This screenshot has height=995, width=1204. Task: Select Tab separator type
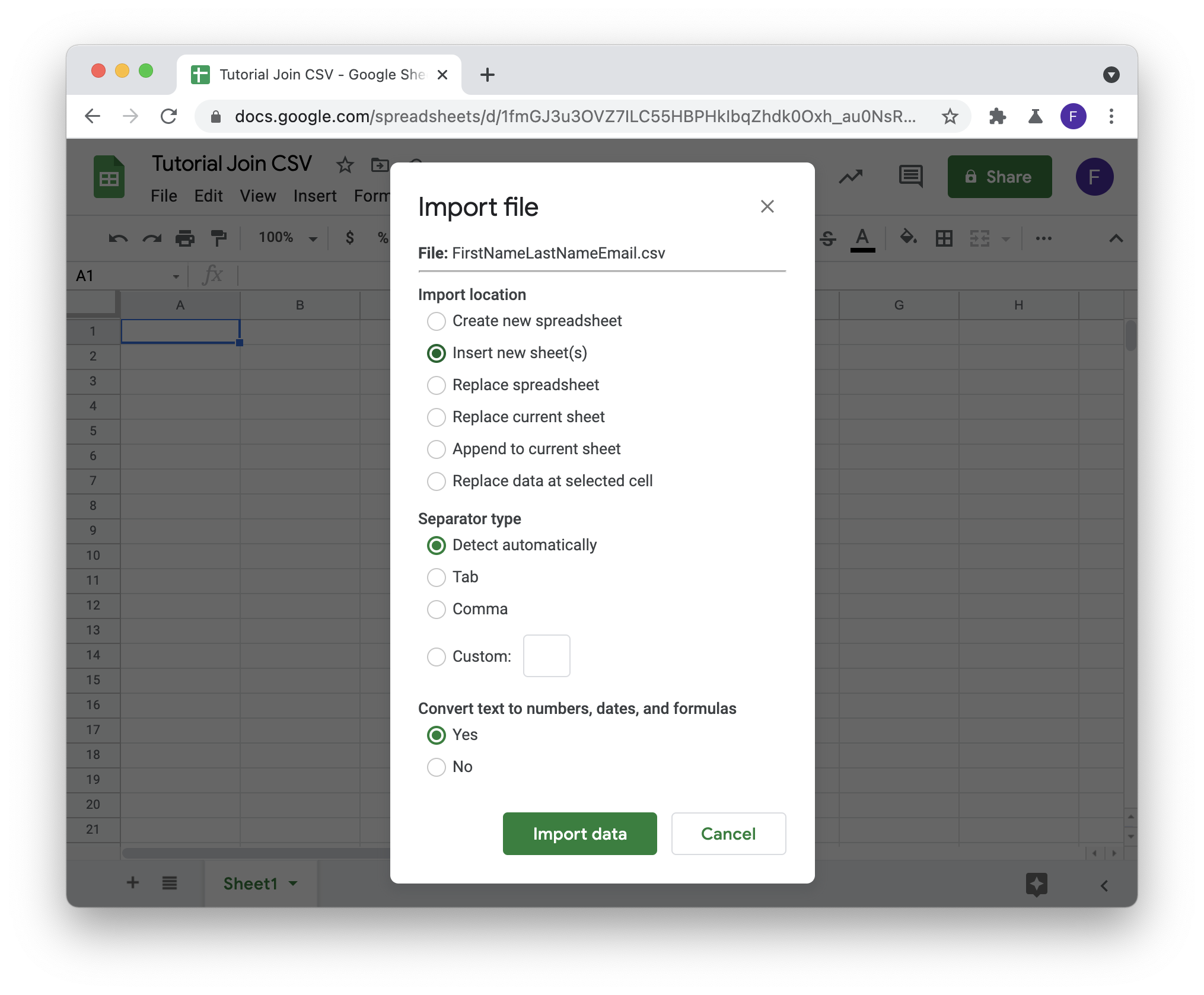(x=436, y=577)
